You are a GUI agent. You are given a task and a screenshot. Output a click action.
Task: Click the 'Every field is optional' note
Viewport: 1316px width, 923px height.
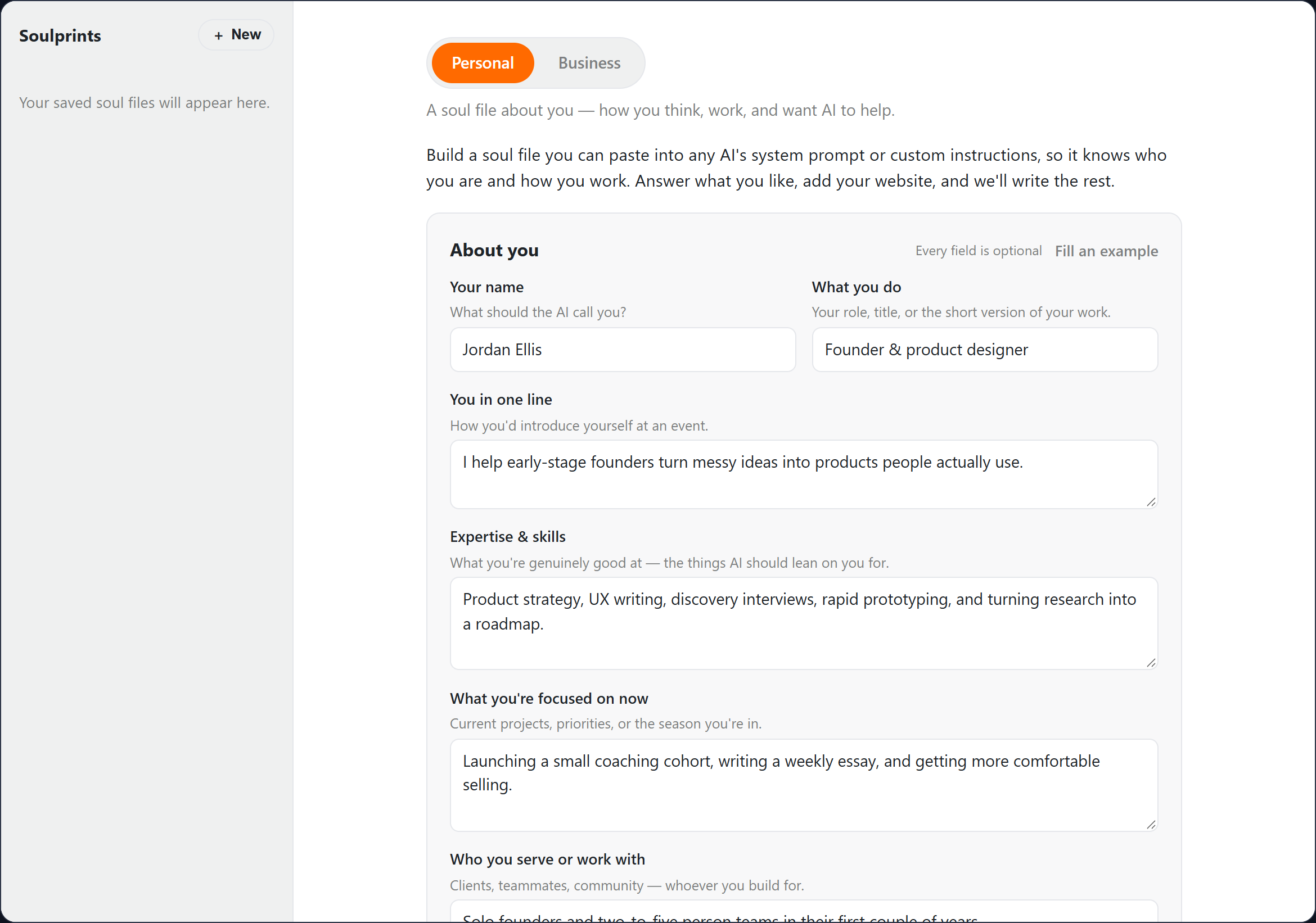coord(979,251)
